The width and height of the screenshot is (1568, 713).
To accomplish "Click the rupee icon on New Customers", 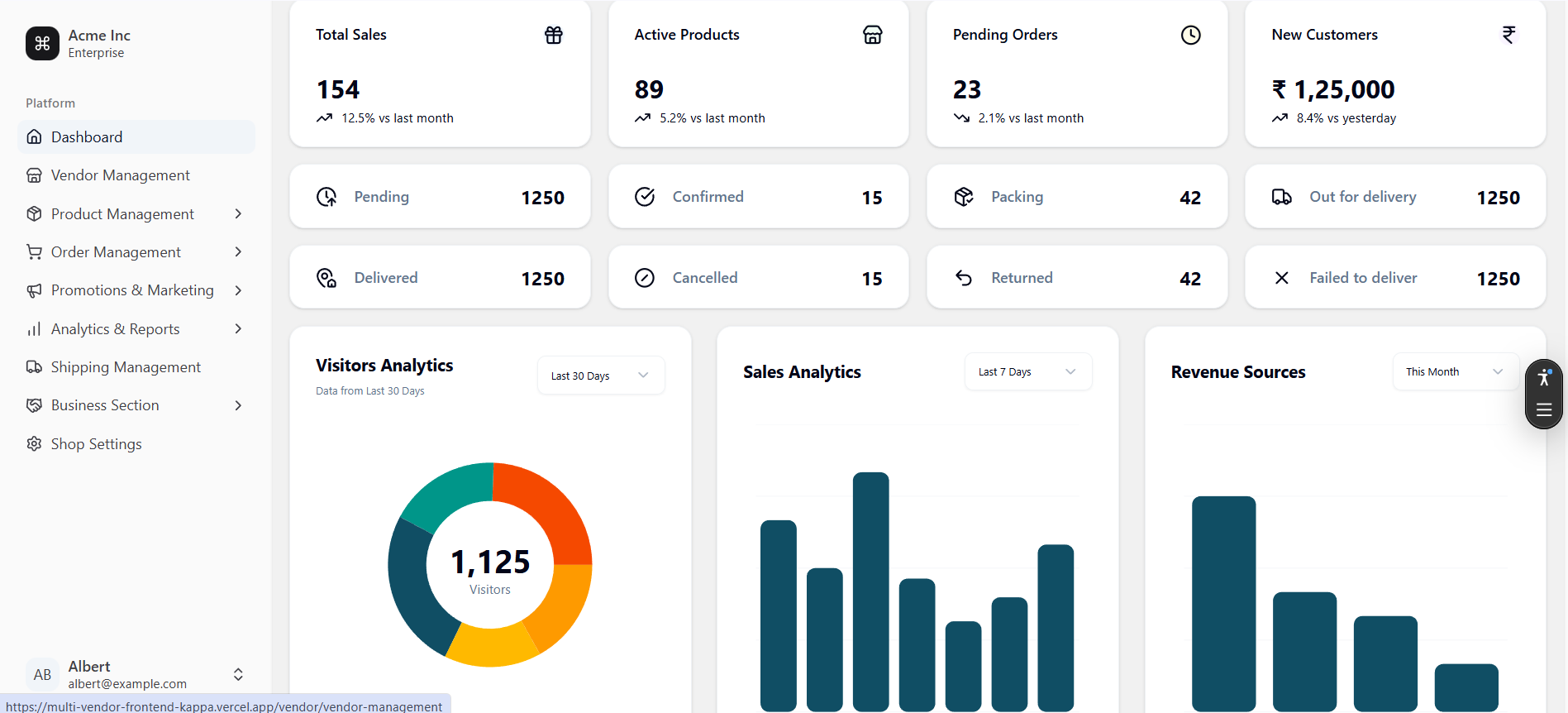I will coord(1508,35).
